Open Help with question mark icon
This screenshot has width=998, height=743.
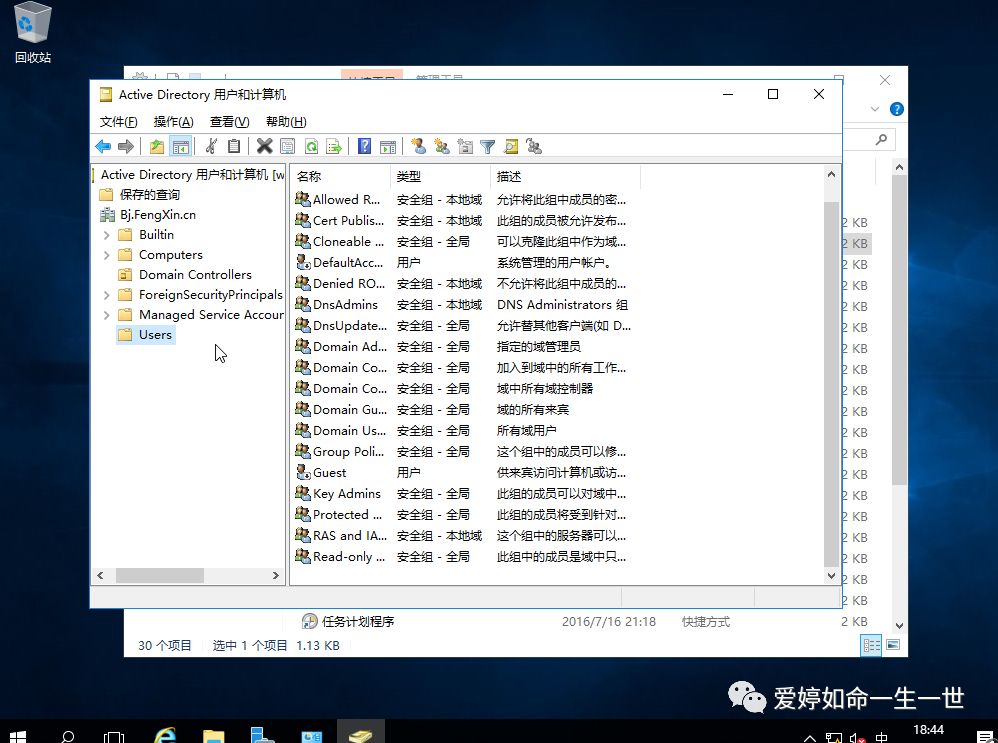click(364, 146)
